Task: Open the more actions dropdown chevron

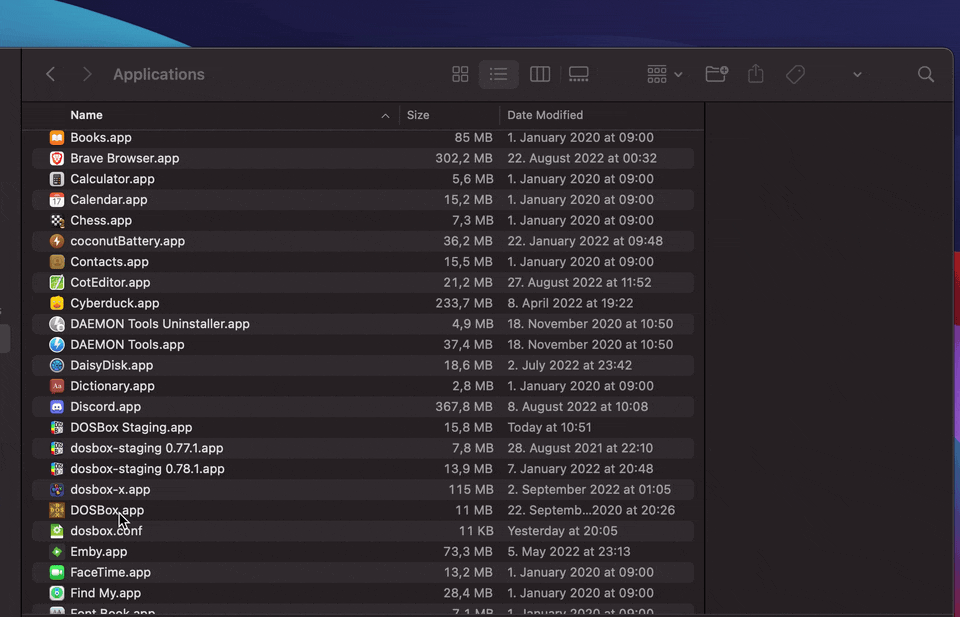Action: coord(857,74)
